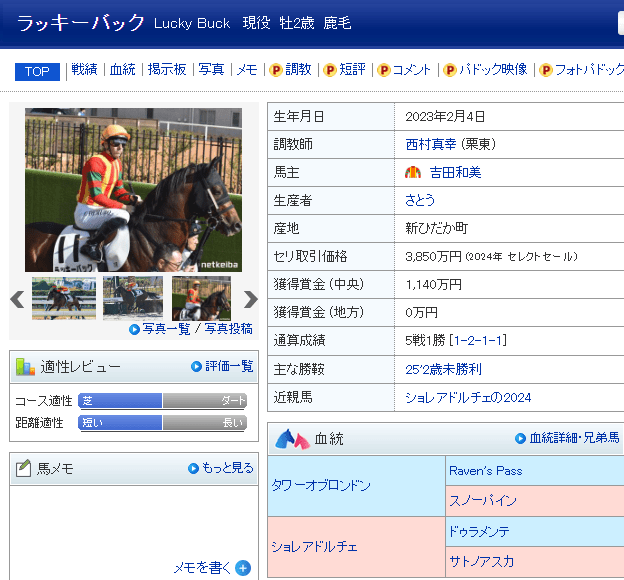
Task: Click the arrow icon beside 評価一覧
Action: pos(196,367)
